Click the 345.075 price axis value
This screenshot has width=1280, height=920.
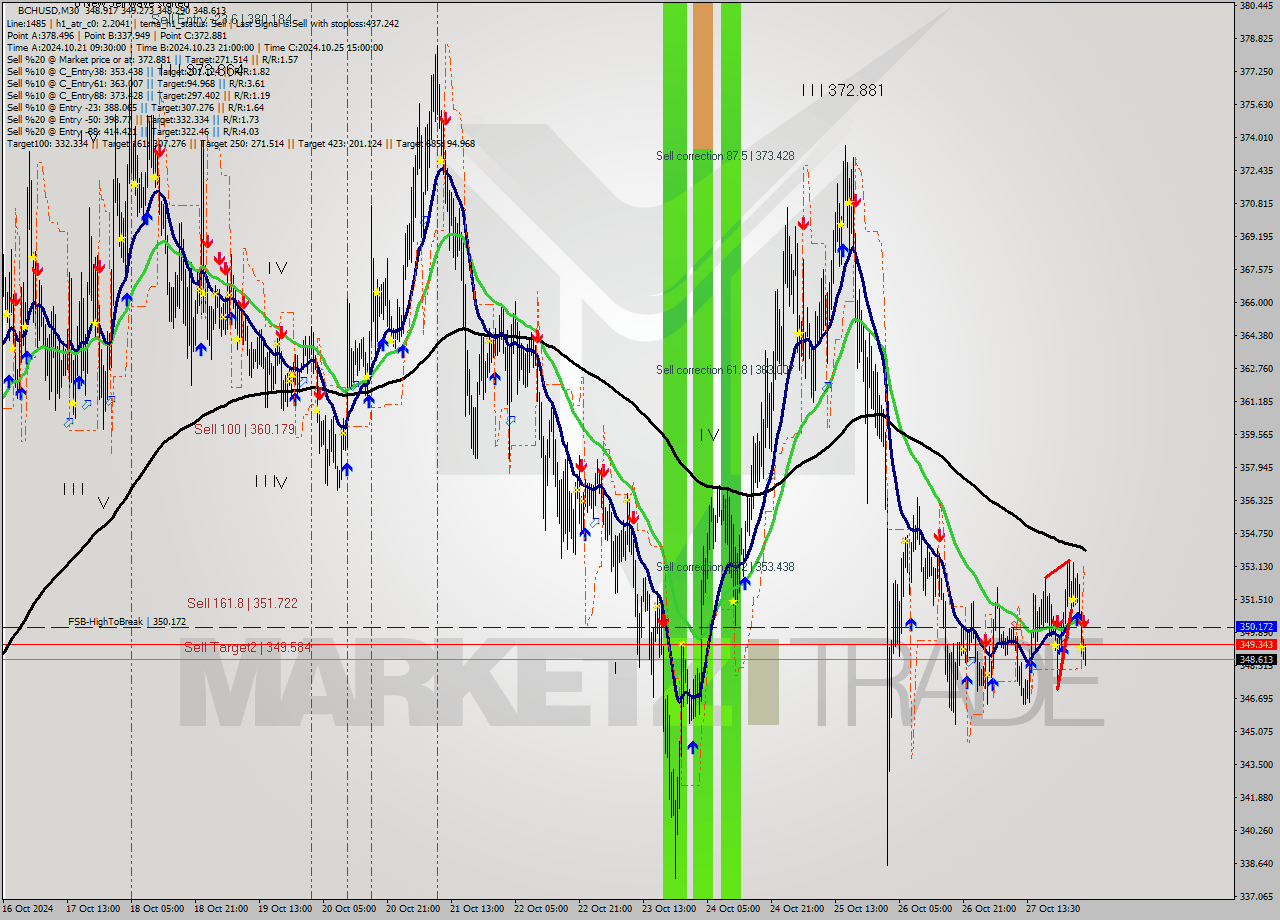pyautogui.click(x=1256, y=731)
